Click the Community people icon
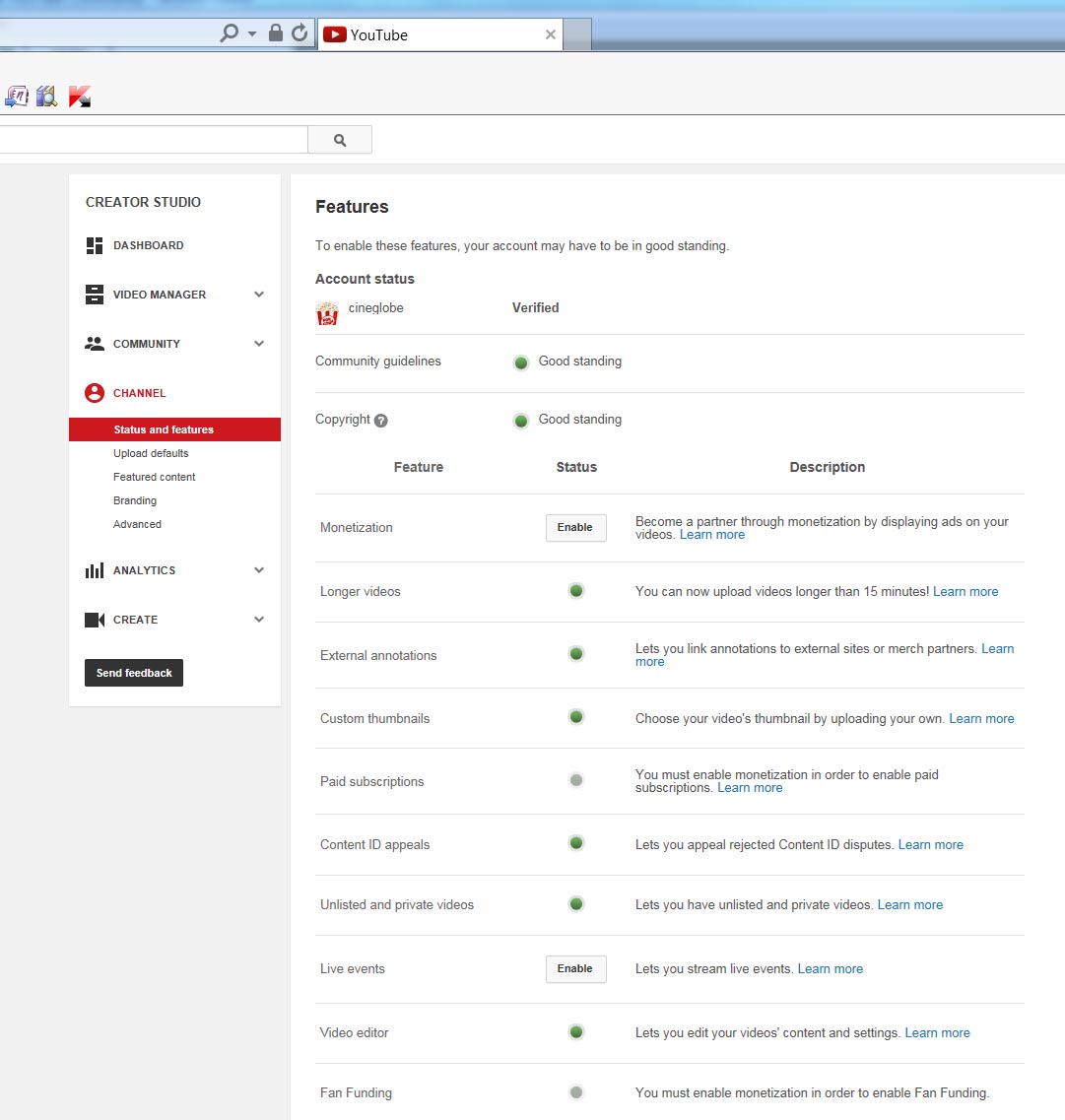Screen dimensions: 1065x1120 95,344
